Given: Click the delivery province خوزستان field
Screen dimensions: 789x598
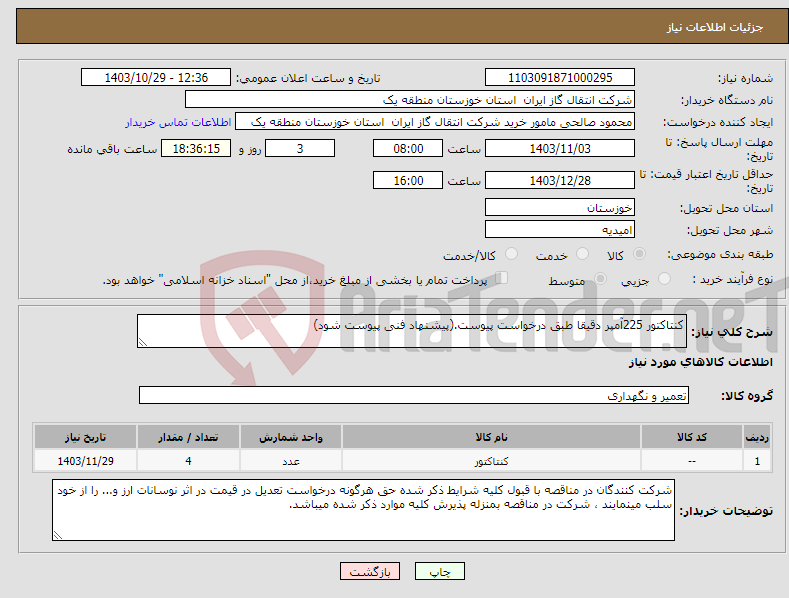Looking at the screenshot, I should (560, 207).
